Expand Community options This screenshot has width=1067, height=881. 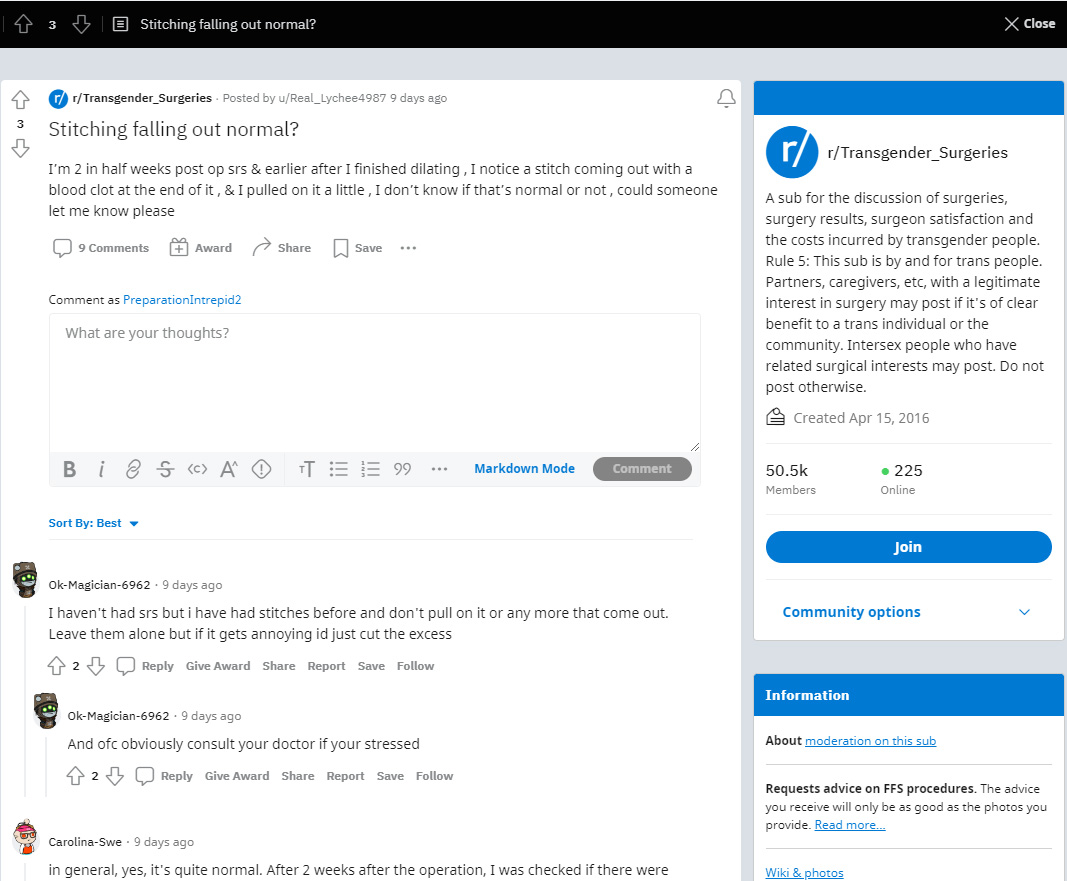[x=908, y=612]
